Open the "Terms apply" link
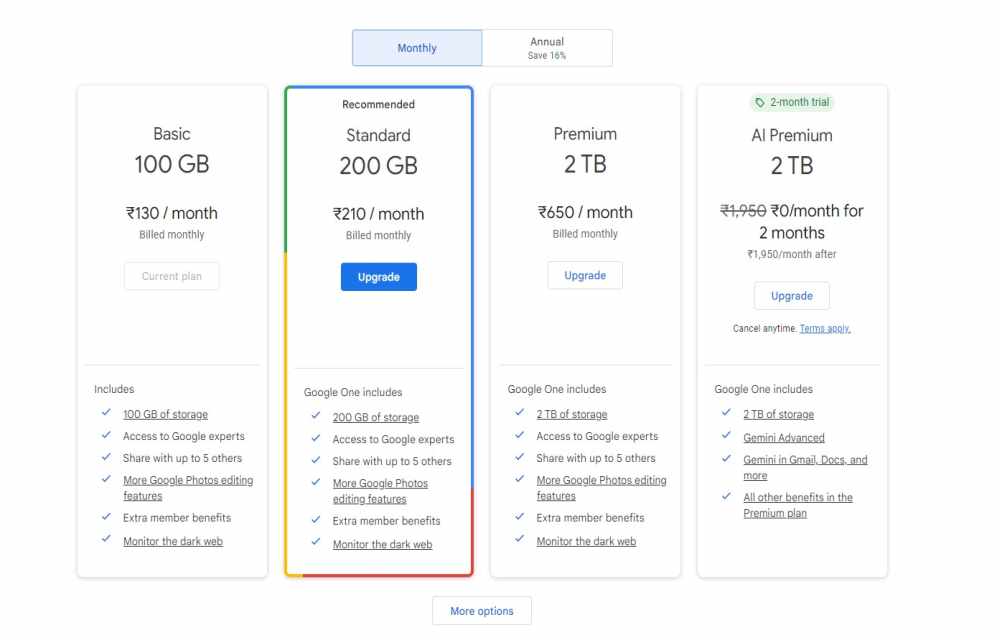The height and width of the screenshot is (640, 1000). pyautogui.click(x=823, y=328)
